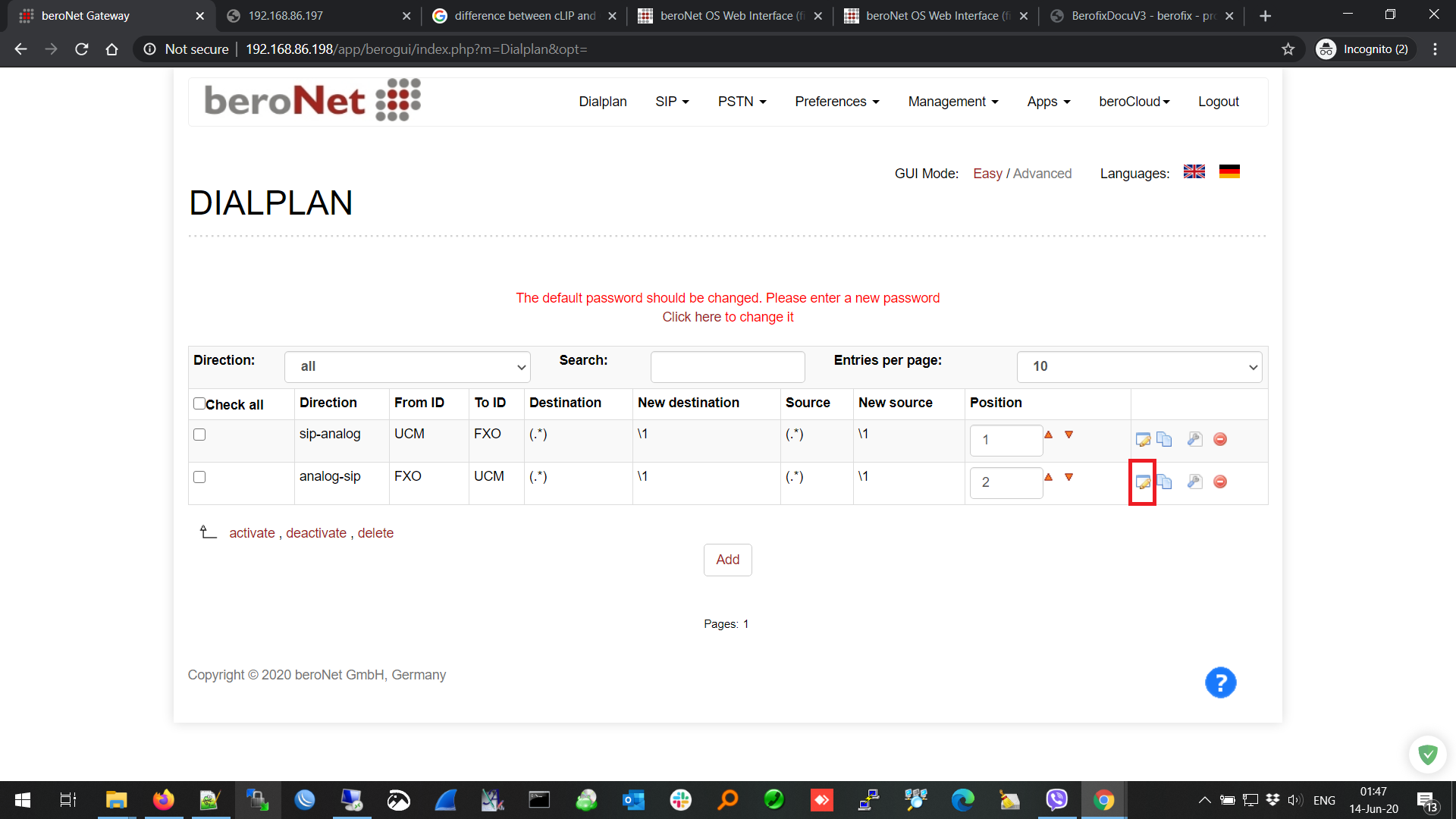The height and width of the screenshot is (819, 1456).
Task: Edit the analog-sip dialplan rule
Action: [x=1143, y=482]
